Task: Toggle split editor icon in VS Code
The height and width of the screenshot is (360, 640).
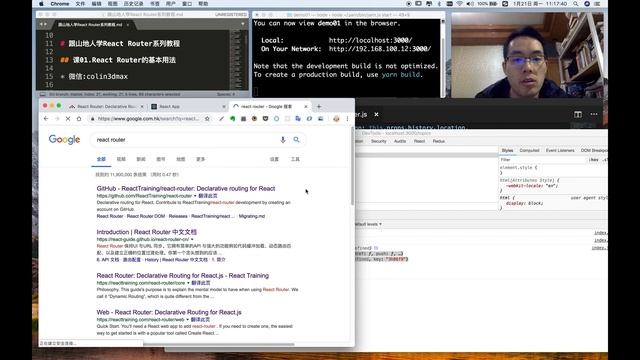Action: (578, 114)
